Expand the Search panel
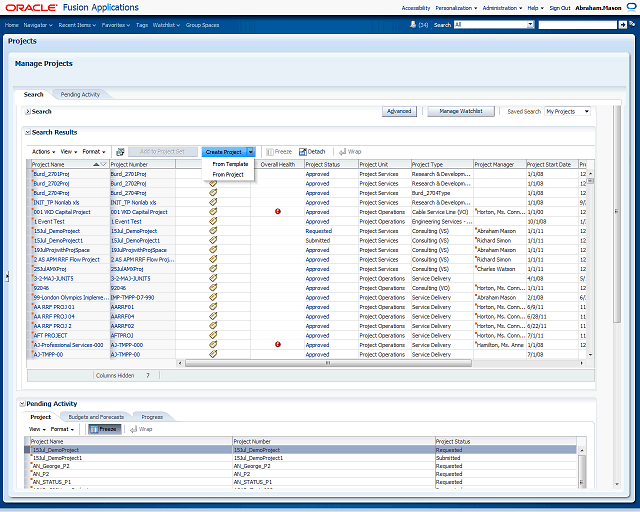 pyautogui.click(x=28, y=111)
